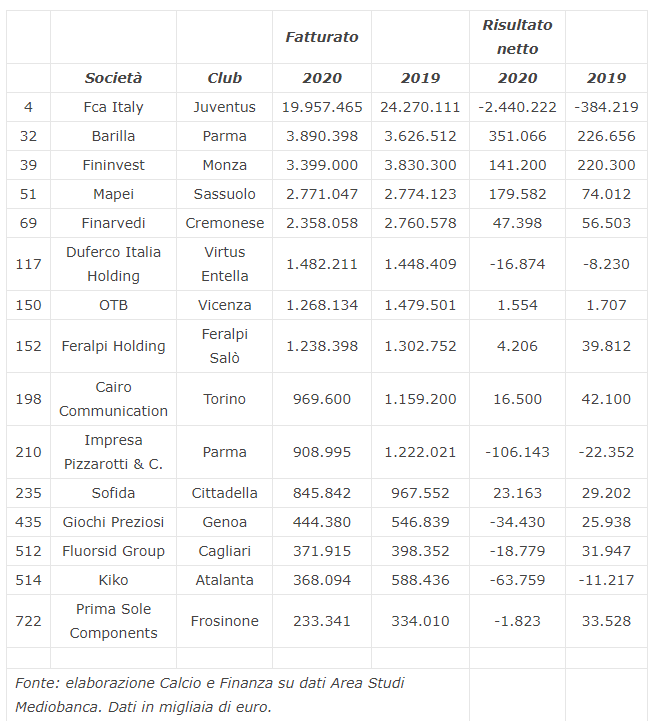Screen dimensions: 656x721
Task: Select the Atalanta club cell
Action: pos(224,580)
